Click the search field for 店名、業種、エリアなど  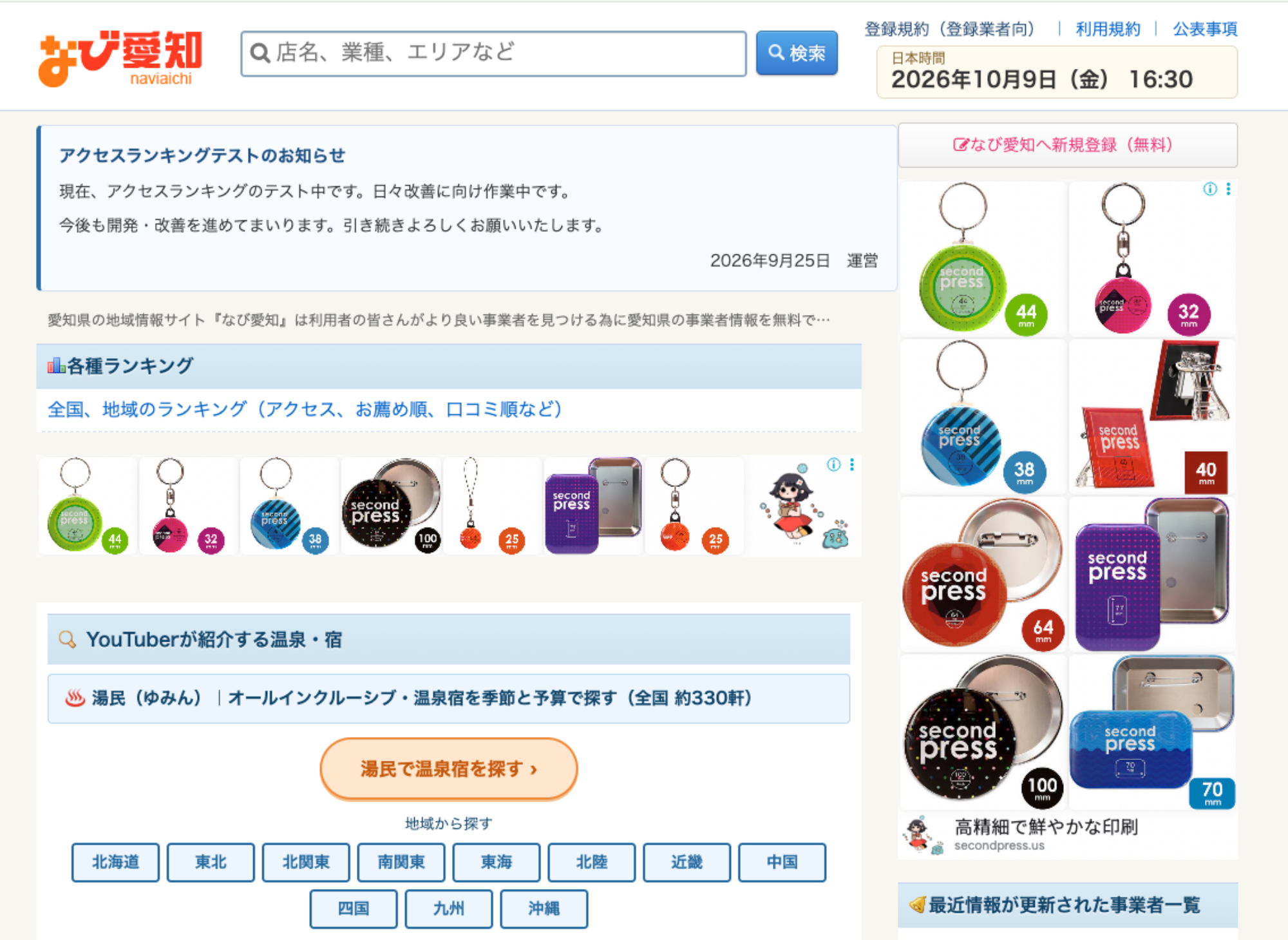point(493,53)
